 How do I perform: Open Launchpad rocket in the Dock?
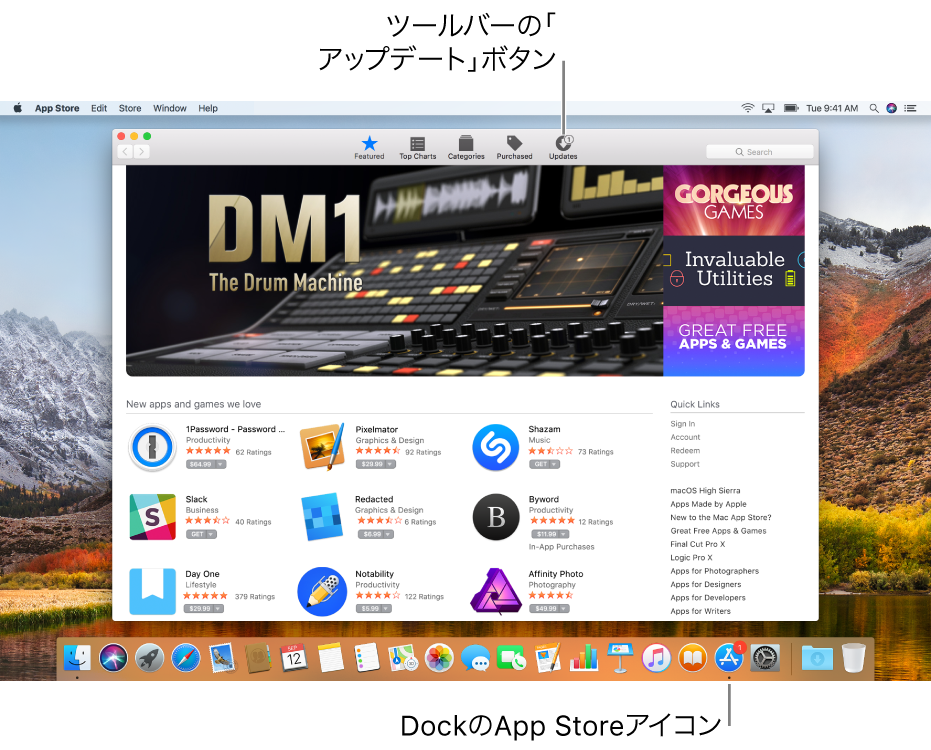click(149, 658)
